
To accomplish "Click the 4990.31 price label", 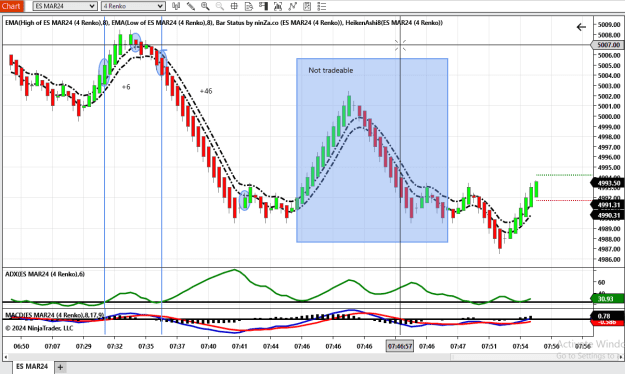I will coord(608,215).
